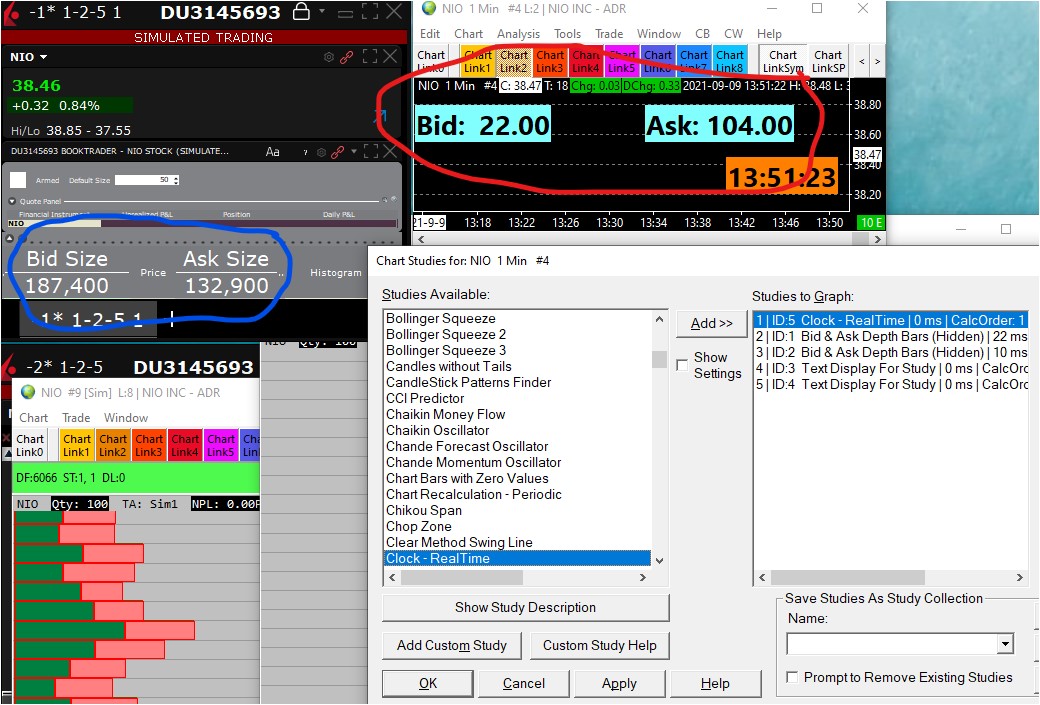The width and height of the screenshot is (1040, 705).
Task: Click the red logo in the -2* 1-2-5 window
Action: 9,365
